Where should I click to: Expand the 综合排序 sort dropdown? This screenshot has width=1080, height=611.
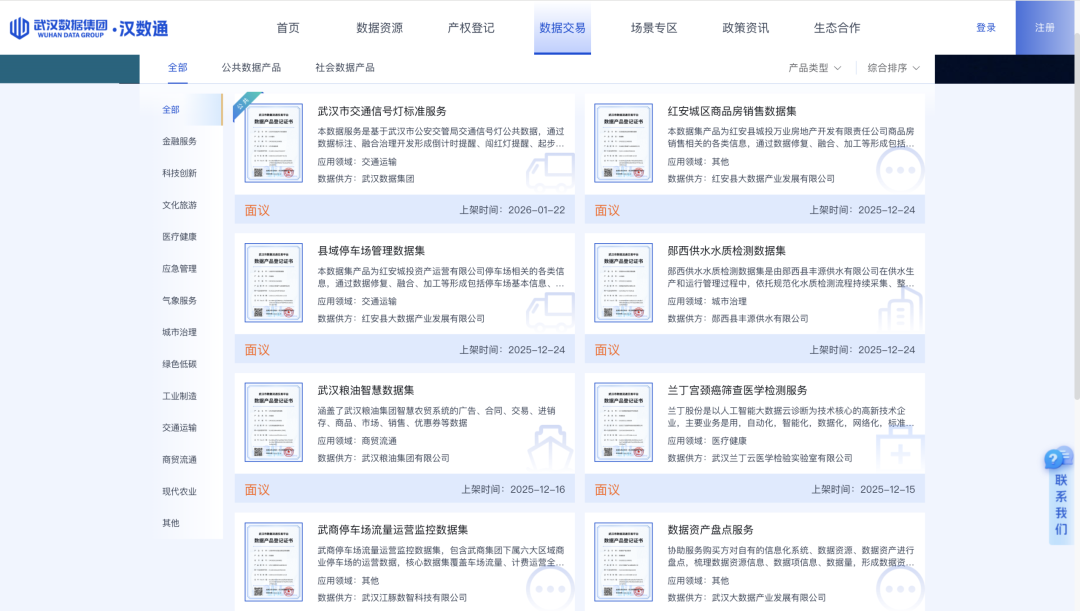point(893,68)
